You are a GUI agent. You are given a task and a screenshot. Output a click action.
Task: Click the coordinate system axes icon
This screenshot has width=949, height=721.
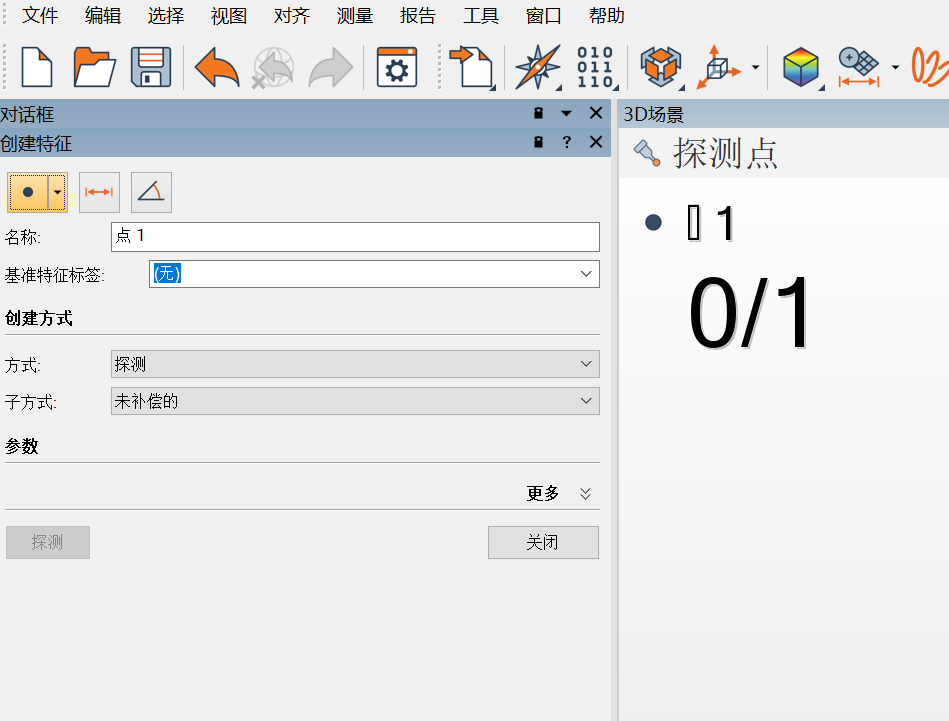pos(718,67)
